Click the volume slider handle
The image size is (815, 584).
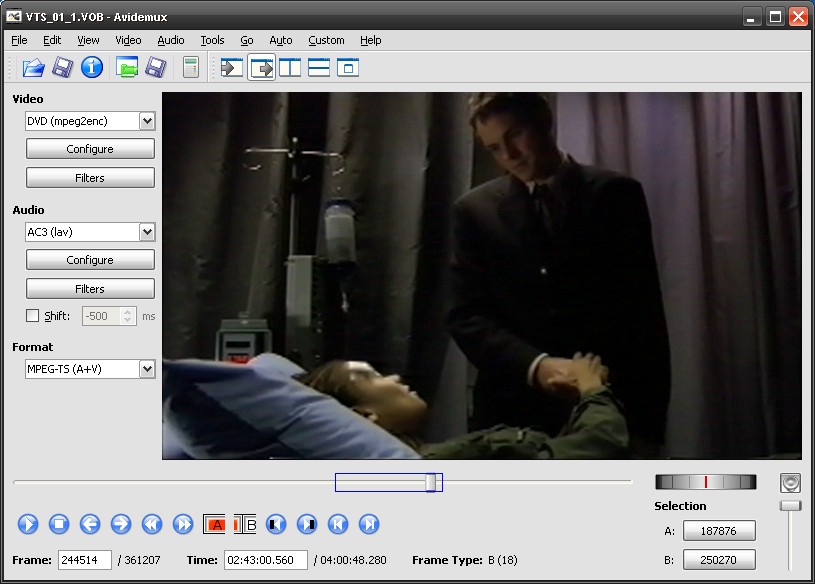tap(791, 506)
